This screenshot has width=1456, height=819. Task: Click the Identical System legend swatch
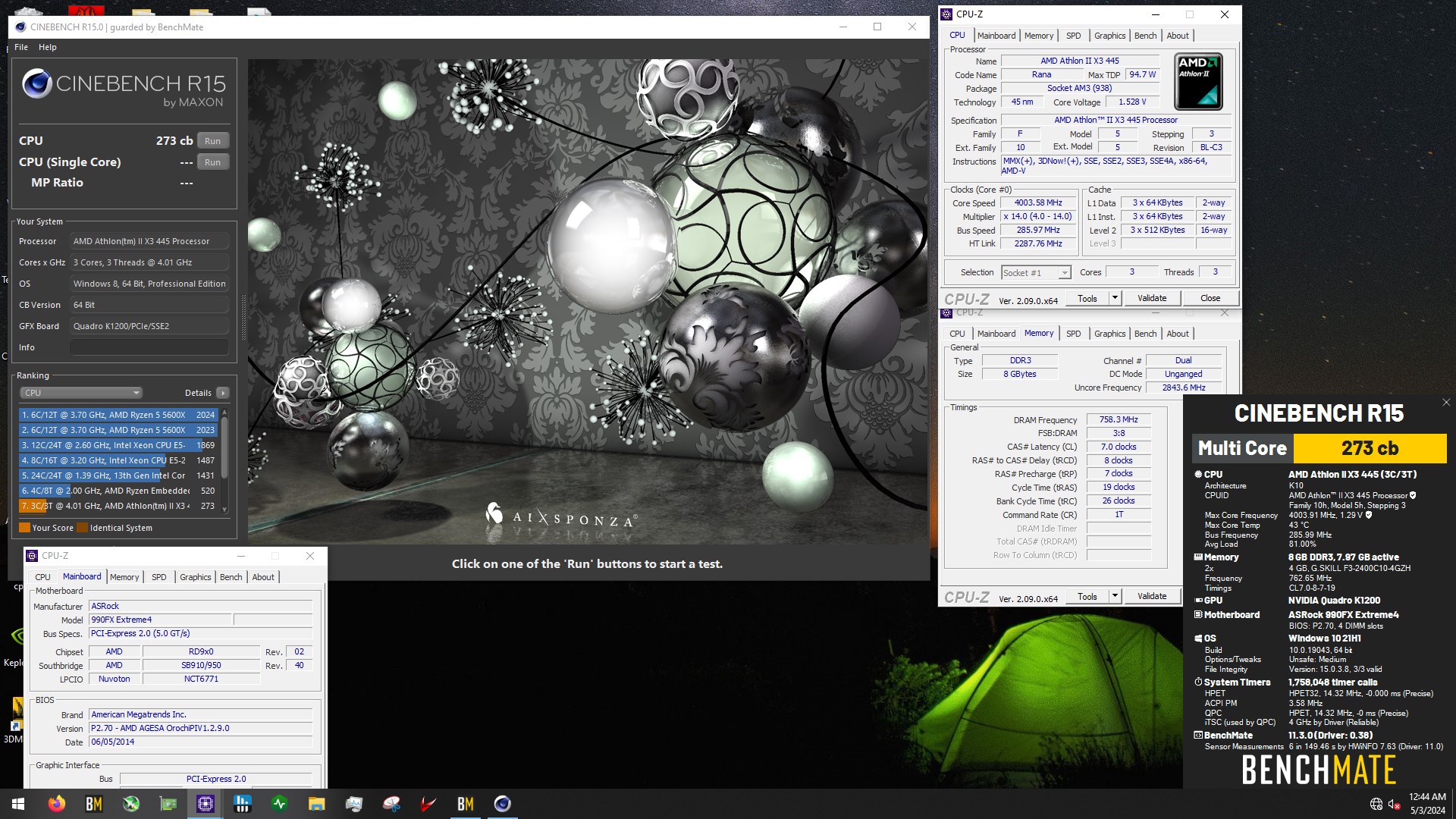pos(82,528)
